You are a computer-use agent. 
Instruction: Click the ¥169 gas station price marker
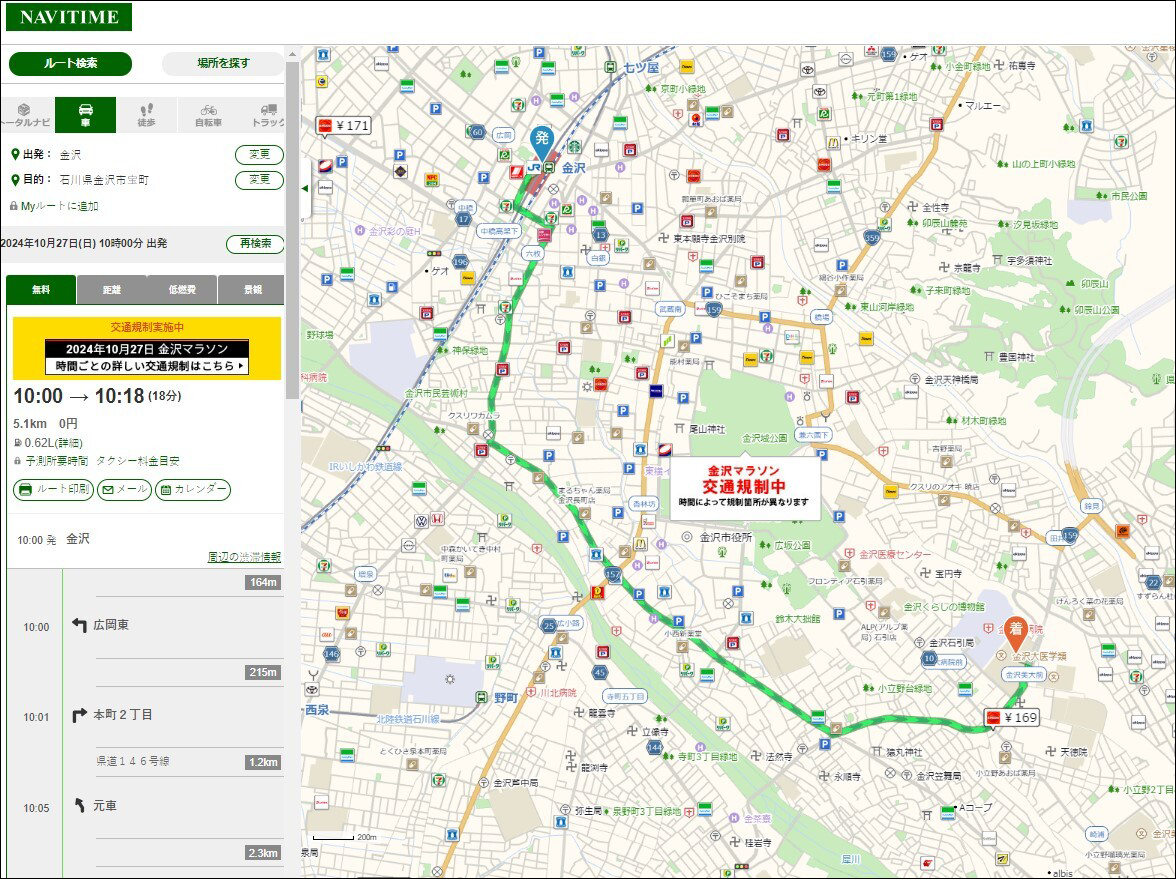(x=1012, y=718)
